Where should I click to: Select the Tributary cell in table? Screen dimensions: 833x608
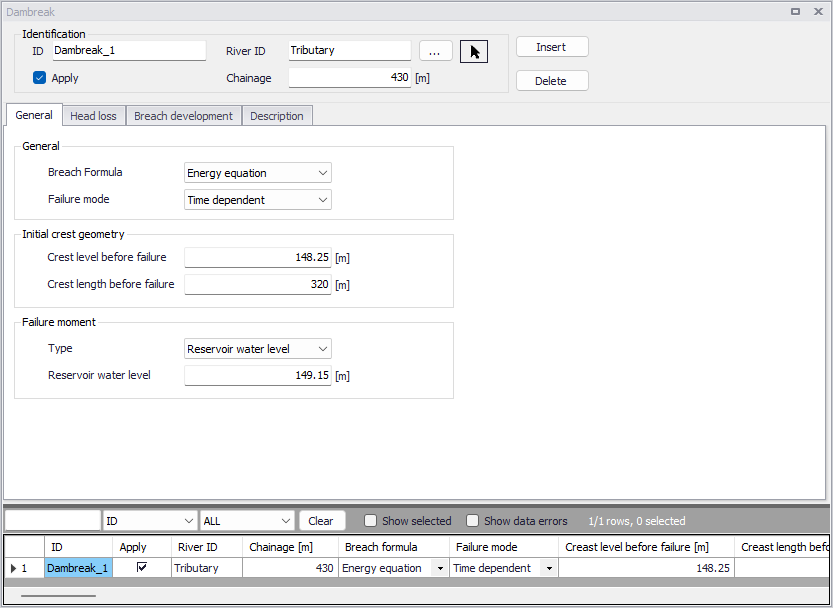tap(207, 568)
